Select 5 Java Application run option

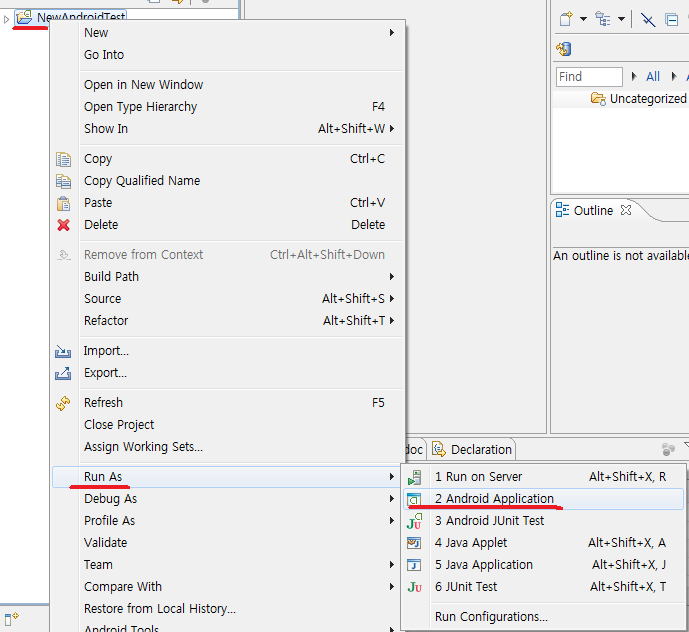coord(543,564)
